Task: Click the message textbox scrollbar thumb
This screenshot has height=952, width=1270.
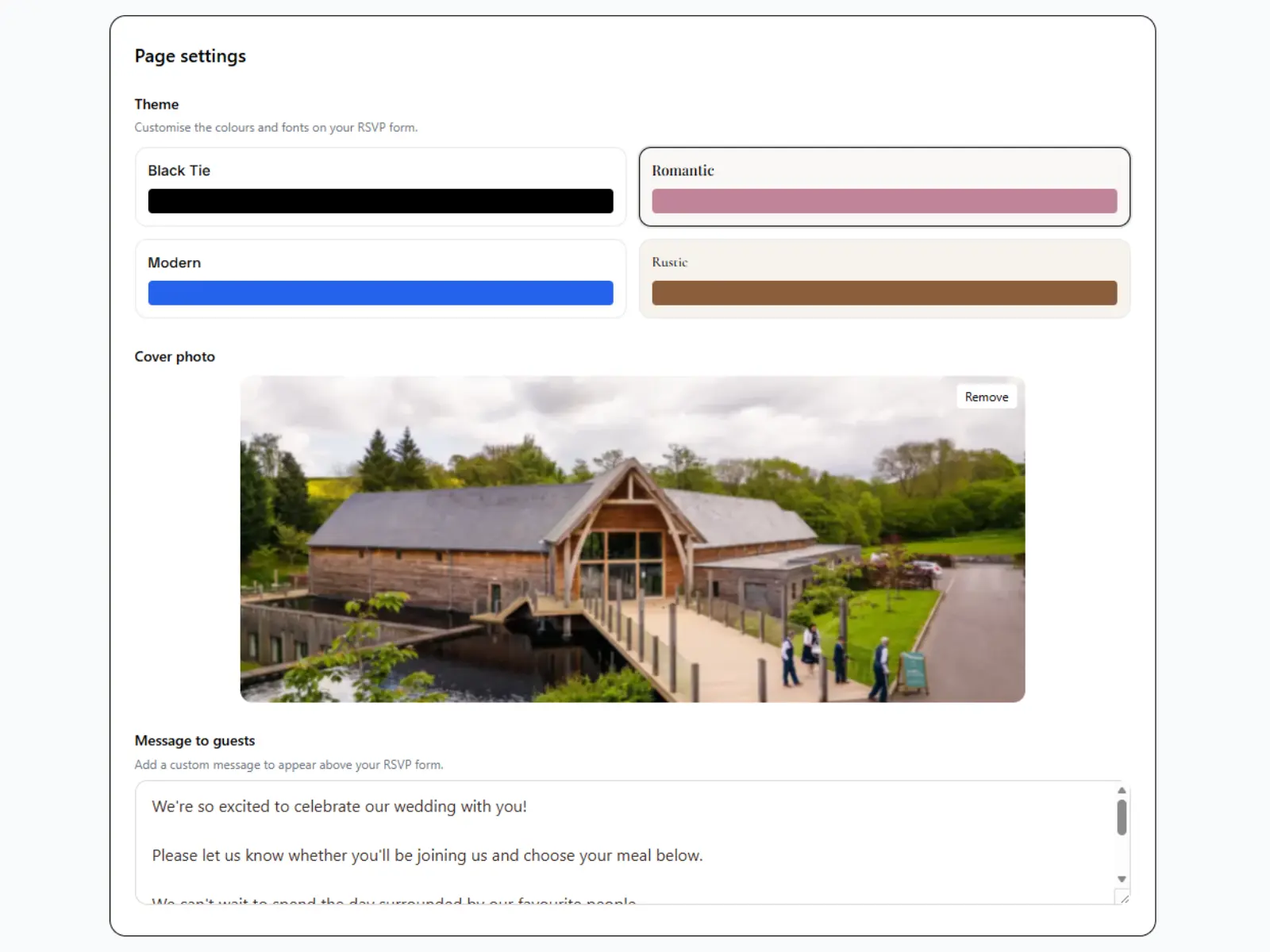Action: click(x=1122, y=817)
